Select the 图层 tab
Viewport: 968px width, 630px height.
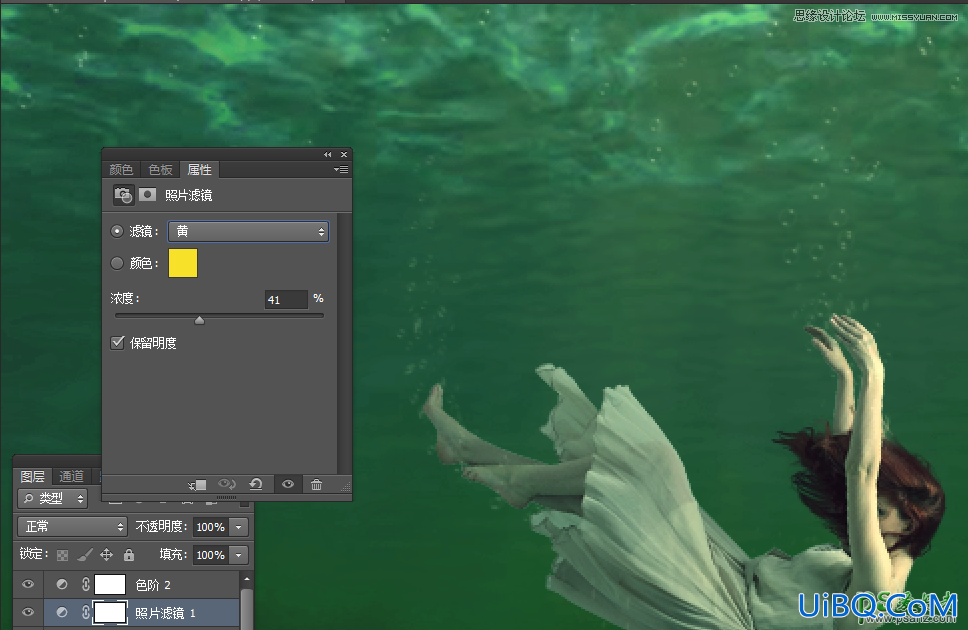32,476
